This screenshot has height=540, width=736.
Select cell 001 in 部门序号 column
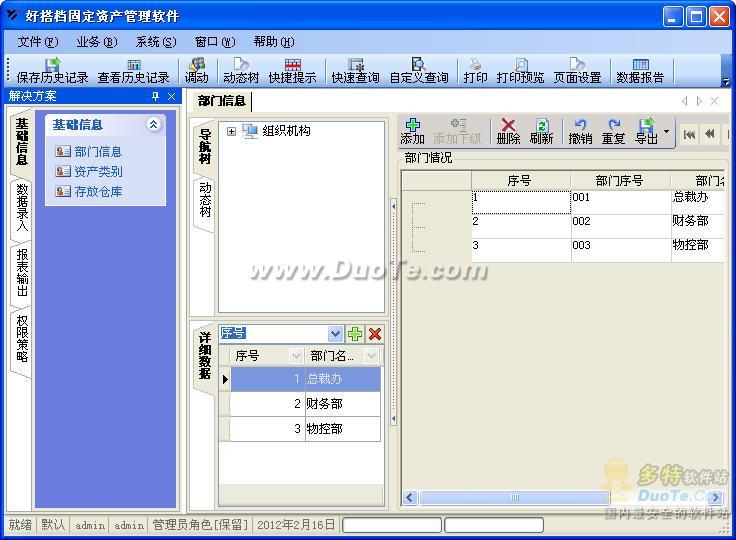(621, 202)
